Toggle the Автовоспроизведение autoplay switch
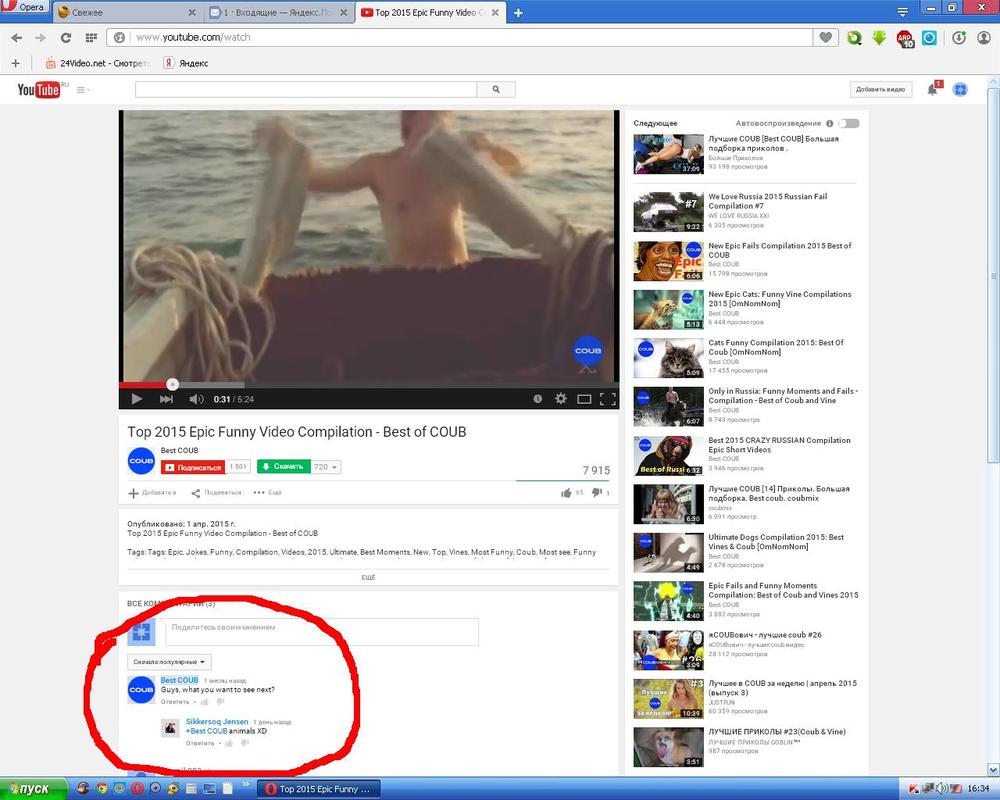The width and height of the screenshot is (1000, 800). click(x=848, y=123)
